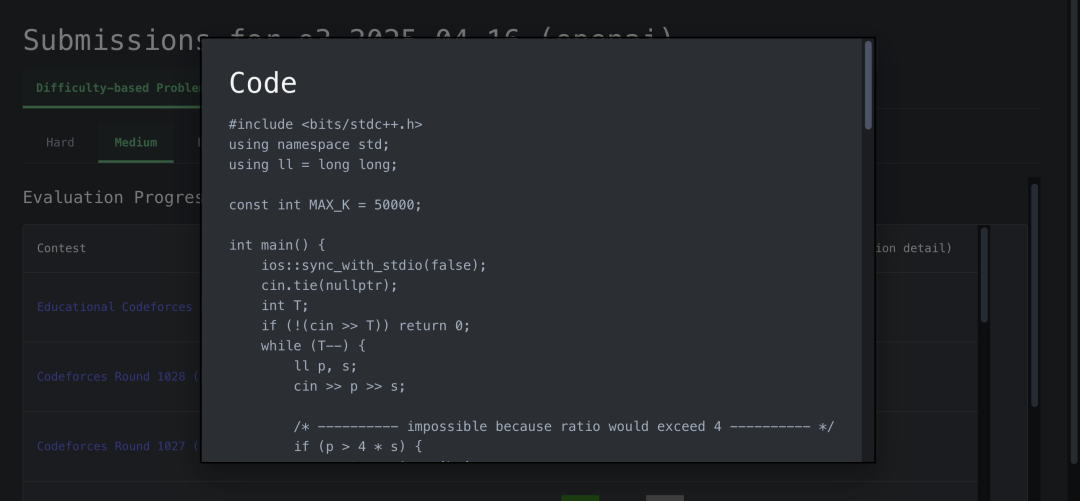Open the Codeforces Round 1028 link
This screenshot has height=501, width=1080.
118,377
